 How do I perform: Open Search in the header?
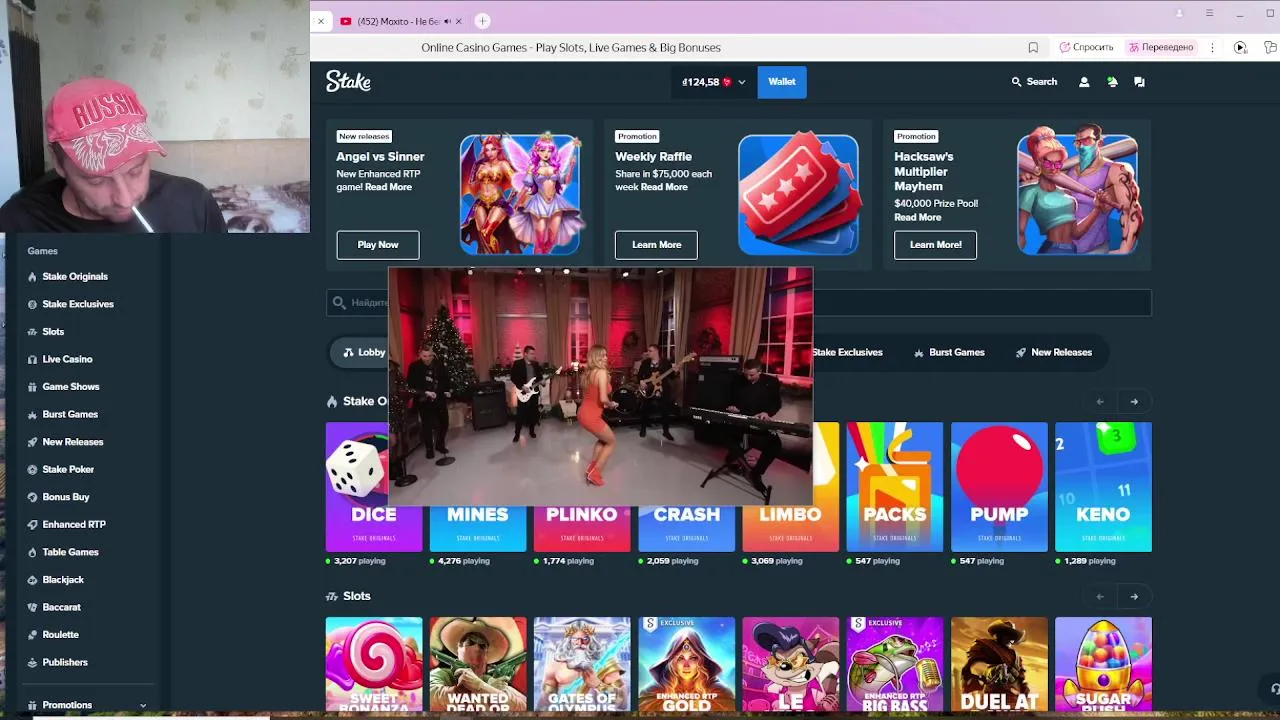coord(1034,82)
